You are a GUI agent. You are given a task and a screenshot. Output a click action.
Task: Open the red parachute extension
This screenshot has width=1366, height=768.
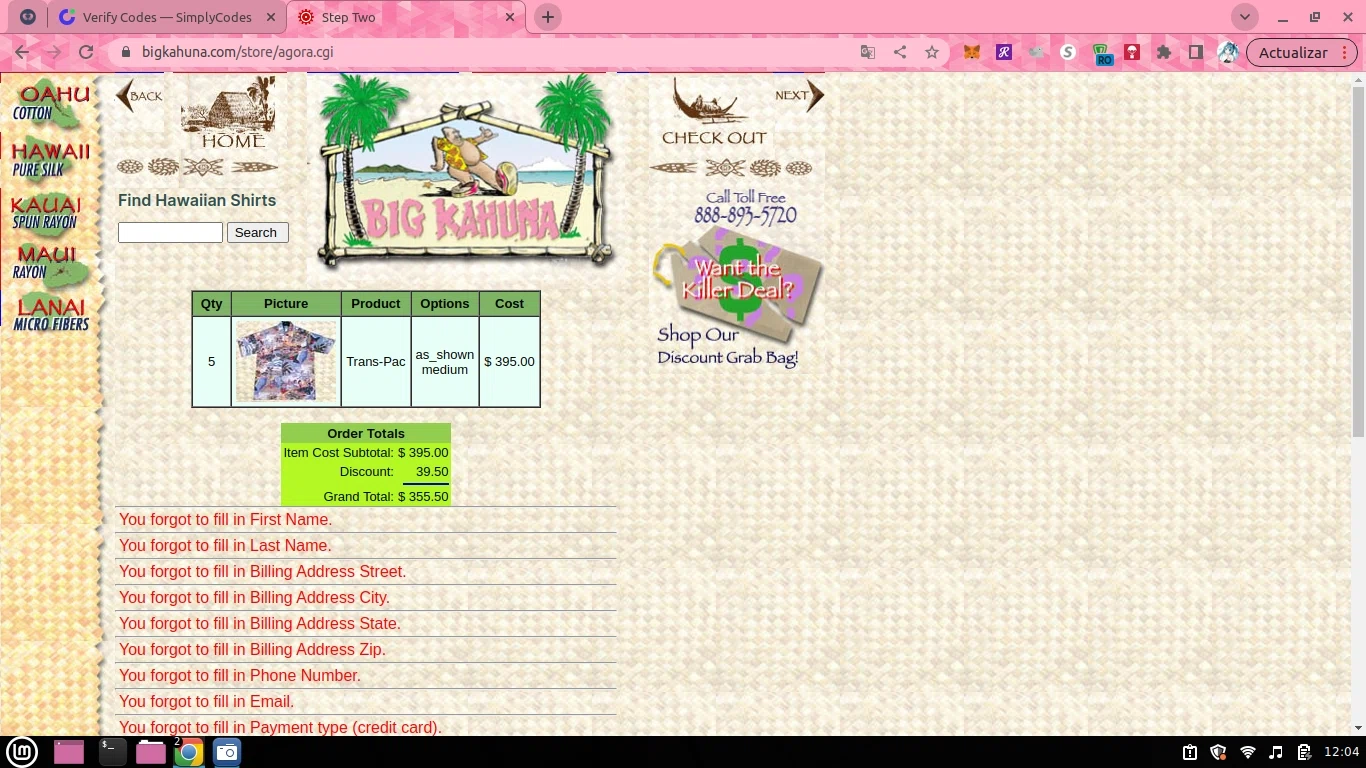click(1132, 52)
